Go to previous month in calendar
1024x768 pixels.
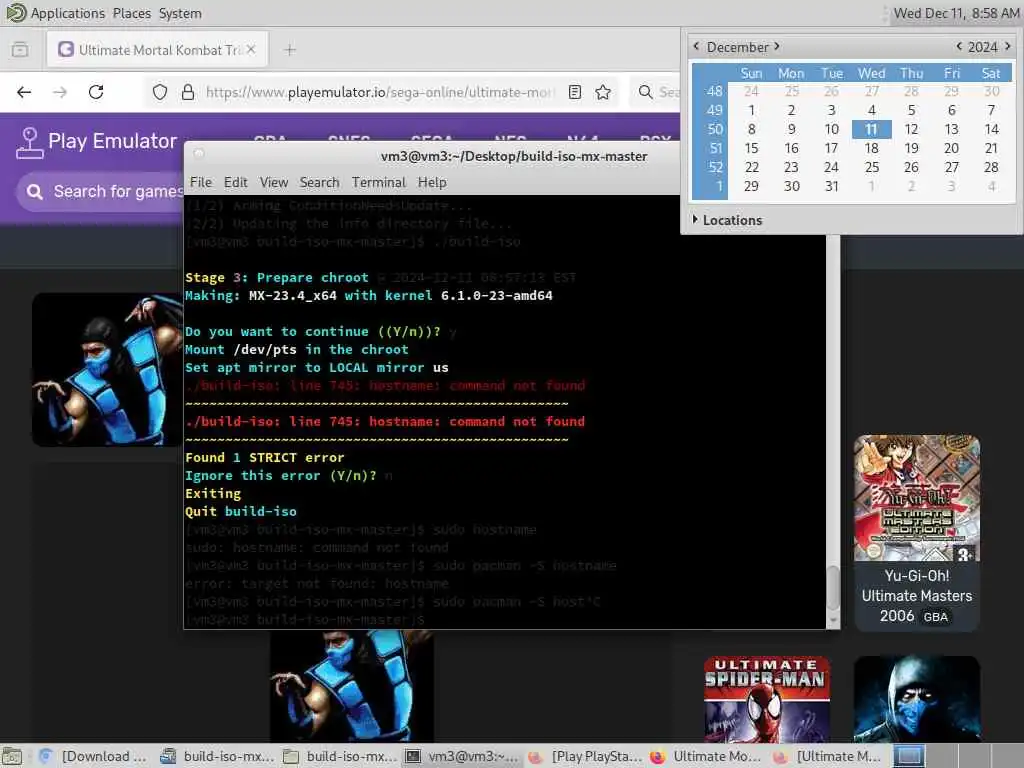(696, 46)
